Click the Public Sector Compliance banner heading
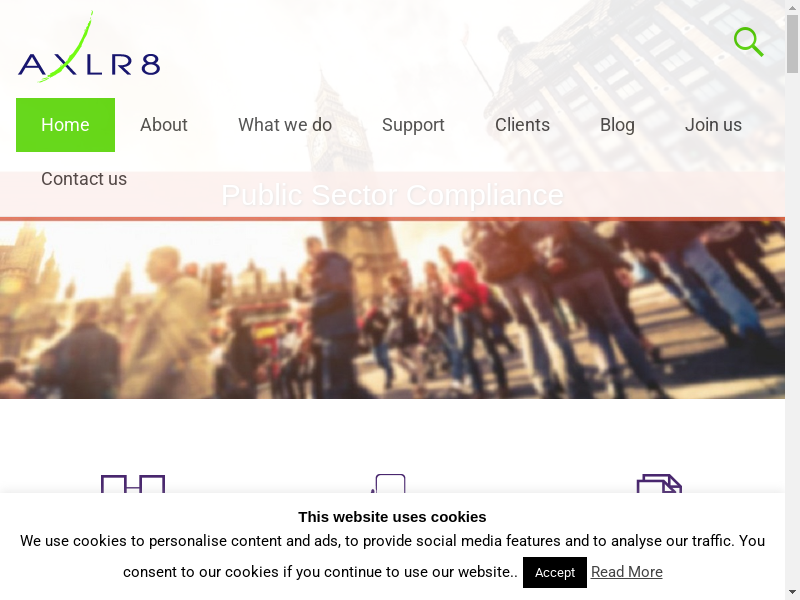This screenshot has width=800, height=600. coord(392,195)
